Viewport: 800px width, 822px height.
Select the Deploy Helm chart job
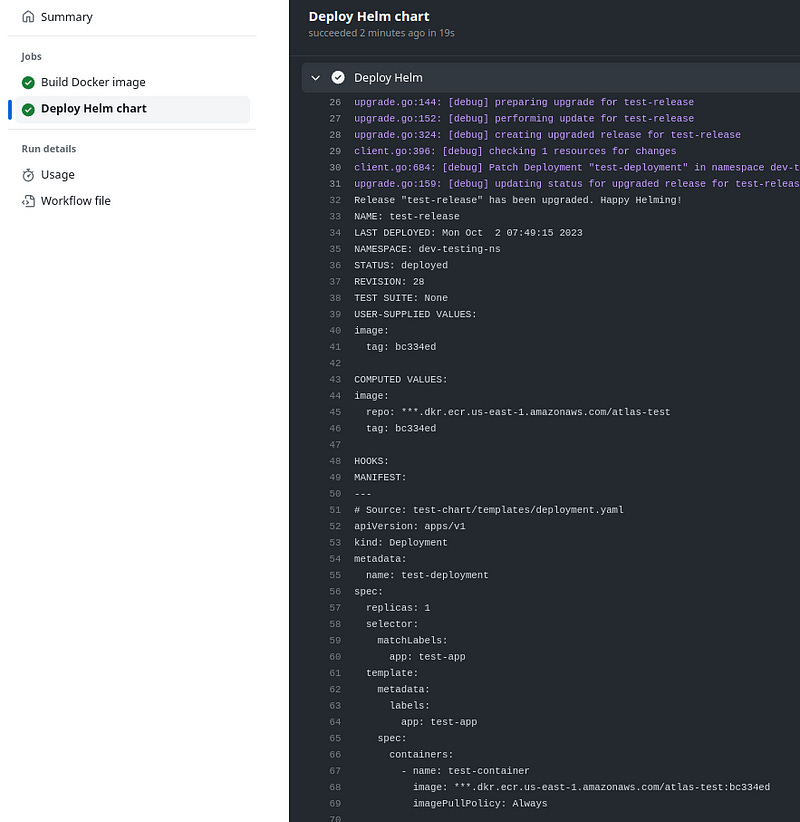(x=94, y=109)
